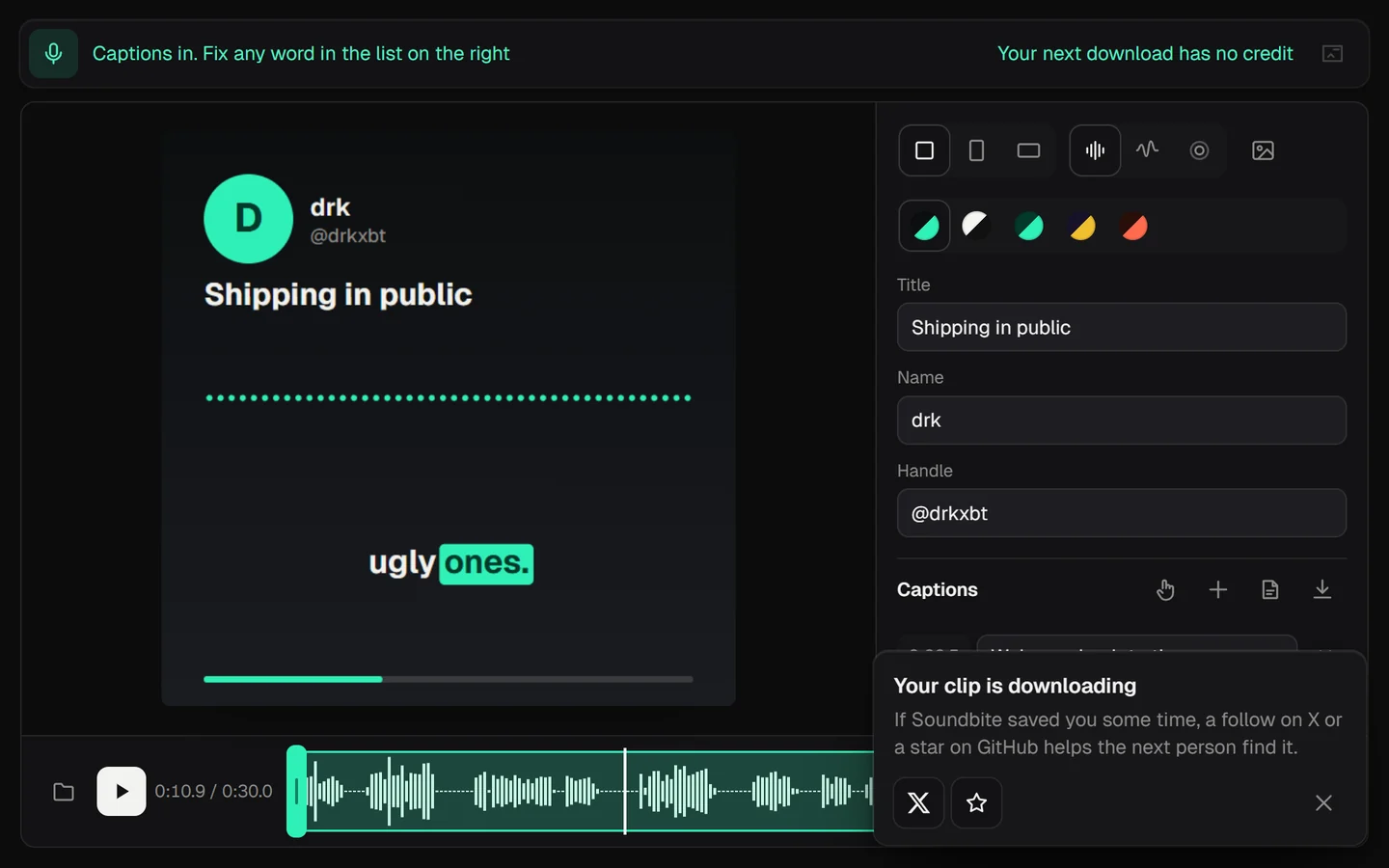Click the left trim handle of the waveform
This screenshot has height=868, width=1389.
(x=296, y=791)
